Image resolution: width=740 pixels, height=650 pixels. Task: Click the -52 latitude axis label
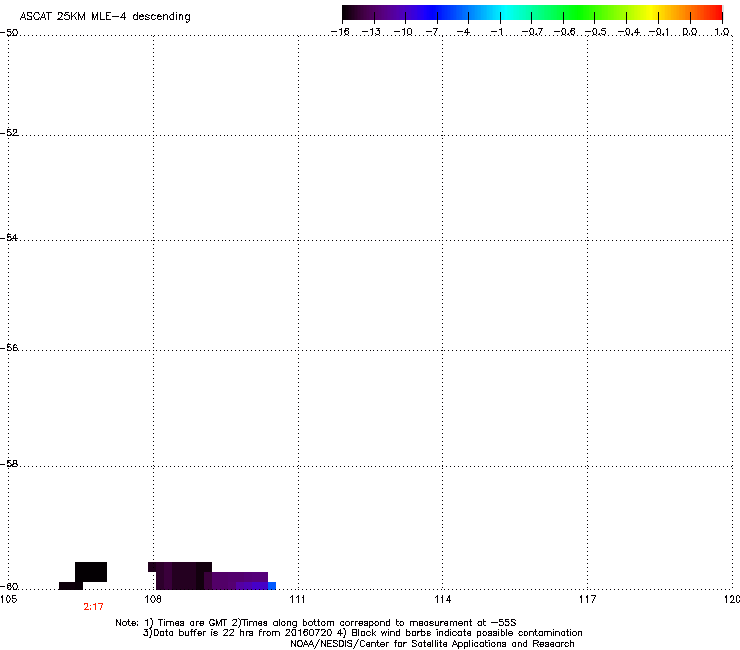point(9,133)
